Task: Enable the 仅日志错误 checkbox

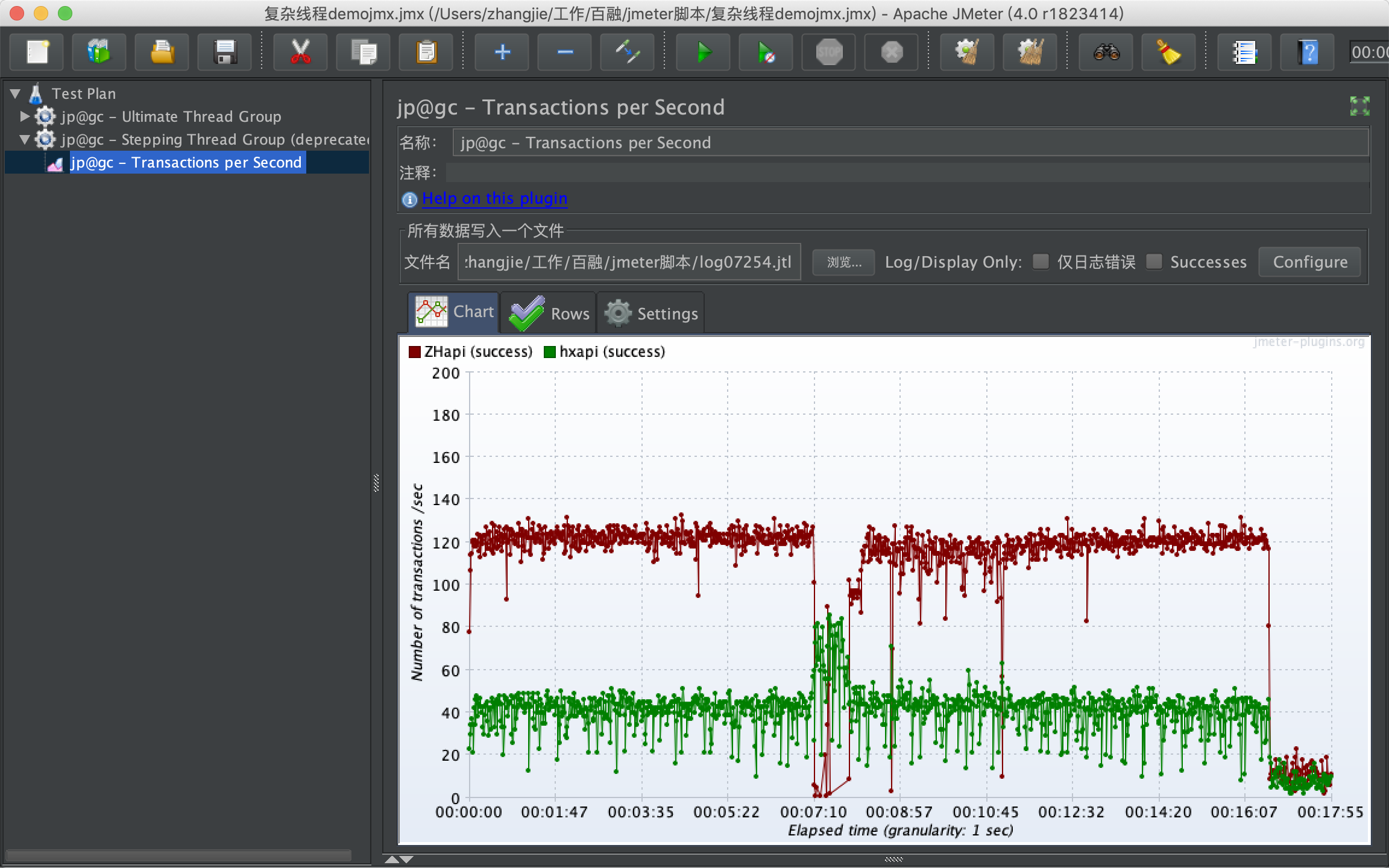Action: [x=1041, y=262]
